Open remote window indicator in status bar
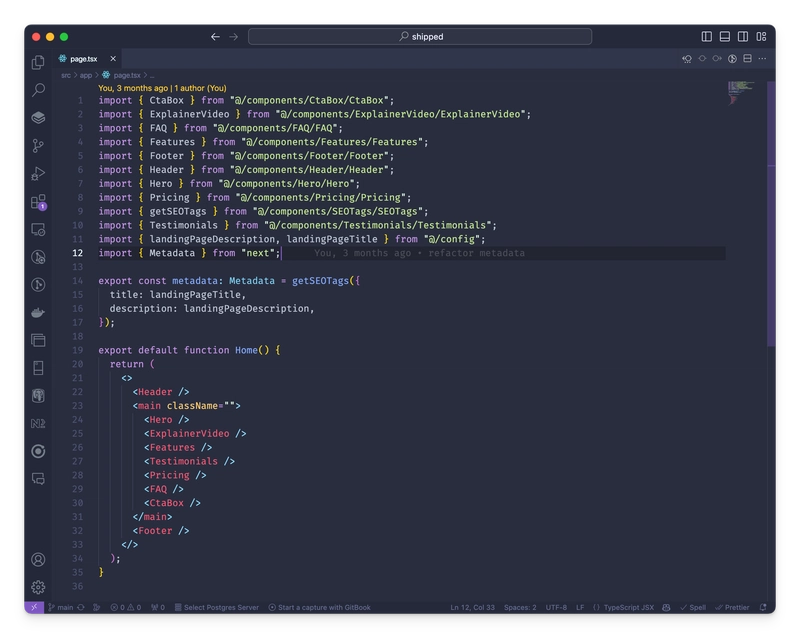The image size is (800, 638). 34,607
